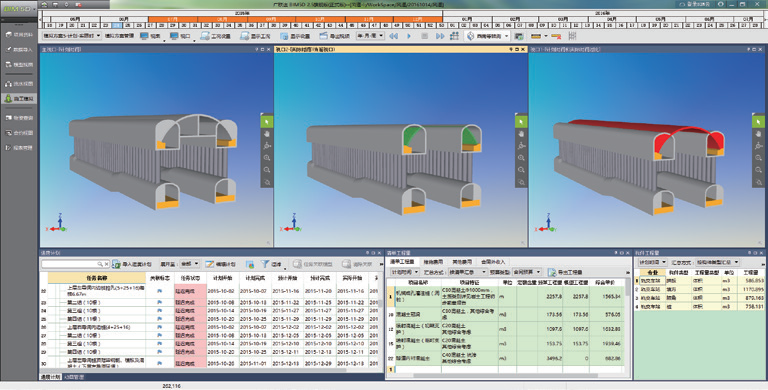Click week 24 highlighted on the timeline
This screenshot has width=768, height=390.
tap(117, 25)
